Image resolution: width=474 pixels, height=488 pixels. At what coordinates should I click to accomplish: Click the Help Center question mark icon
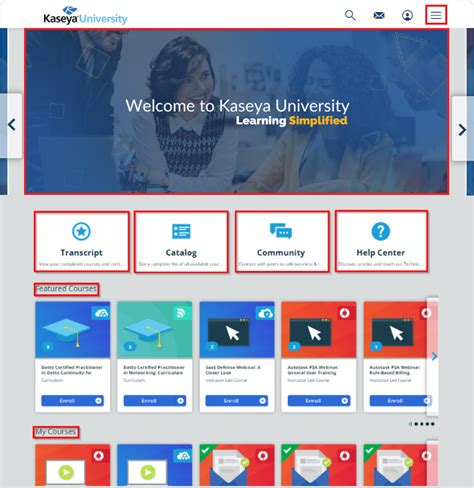[x=381, y=231]
